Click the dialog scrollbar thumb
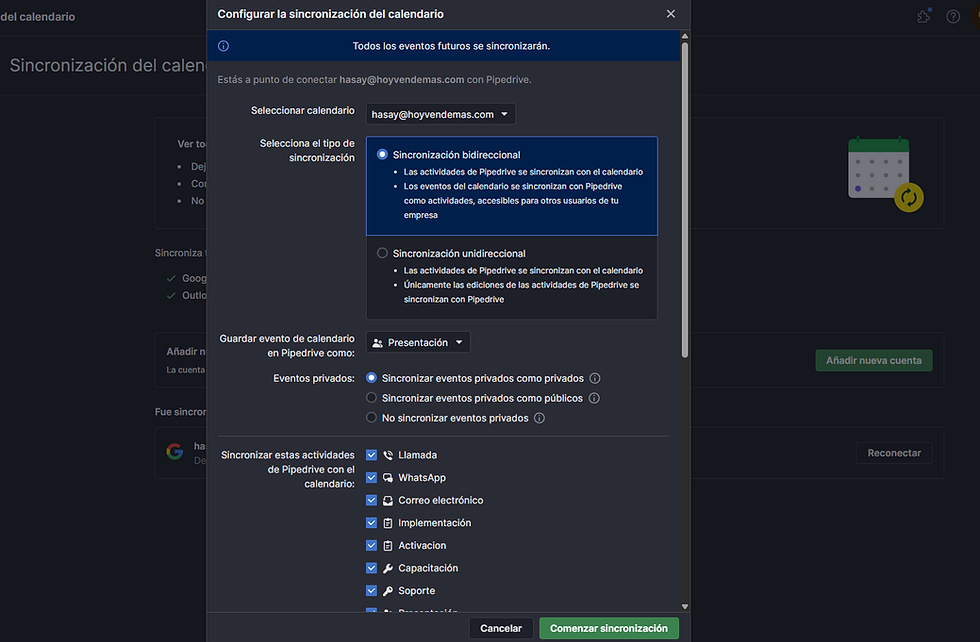 (685, 200)
